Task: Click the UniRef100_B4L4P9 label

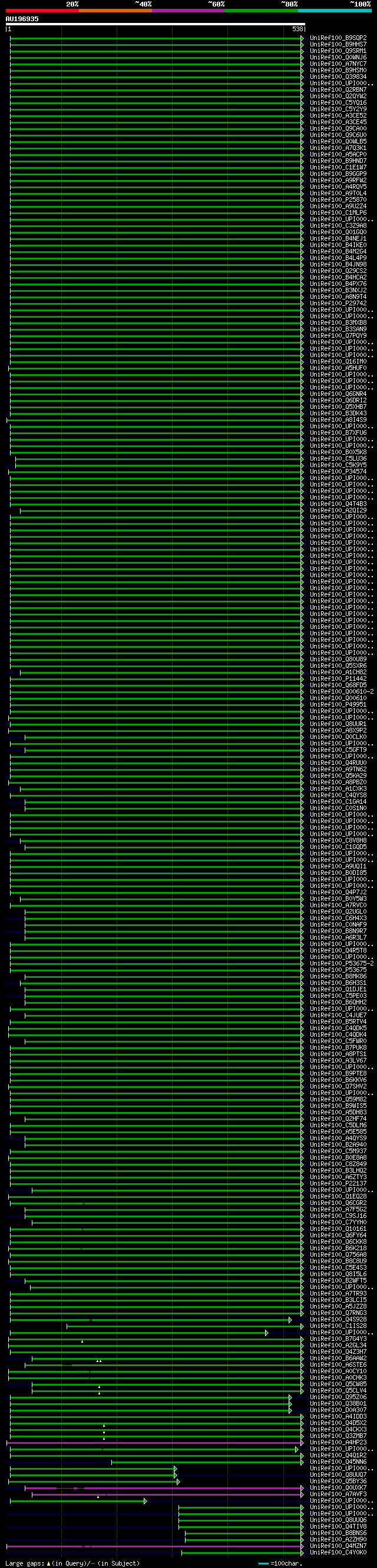Action: [338, 258]
